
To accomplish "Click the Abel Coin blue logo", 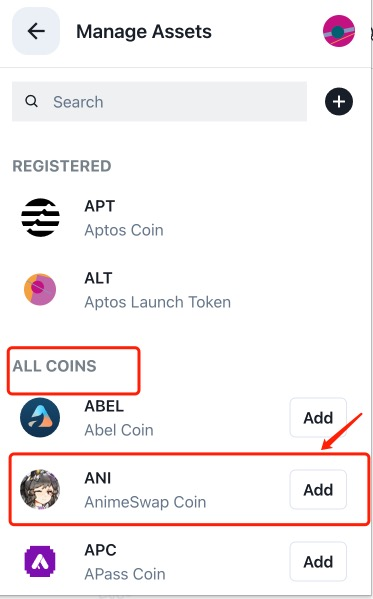I will 40,418.
